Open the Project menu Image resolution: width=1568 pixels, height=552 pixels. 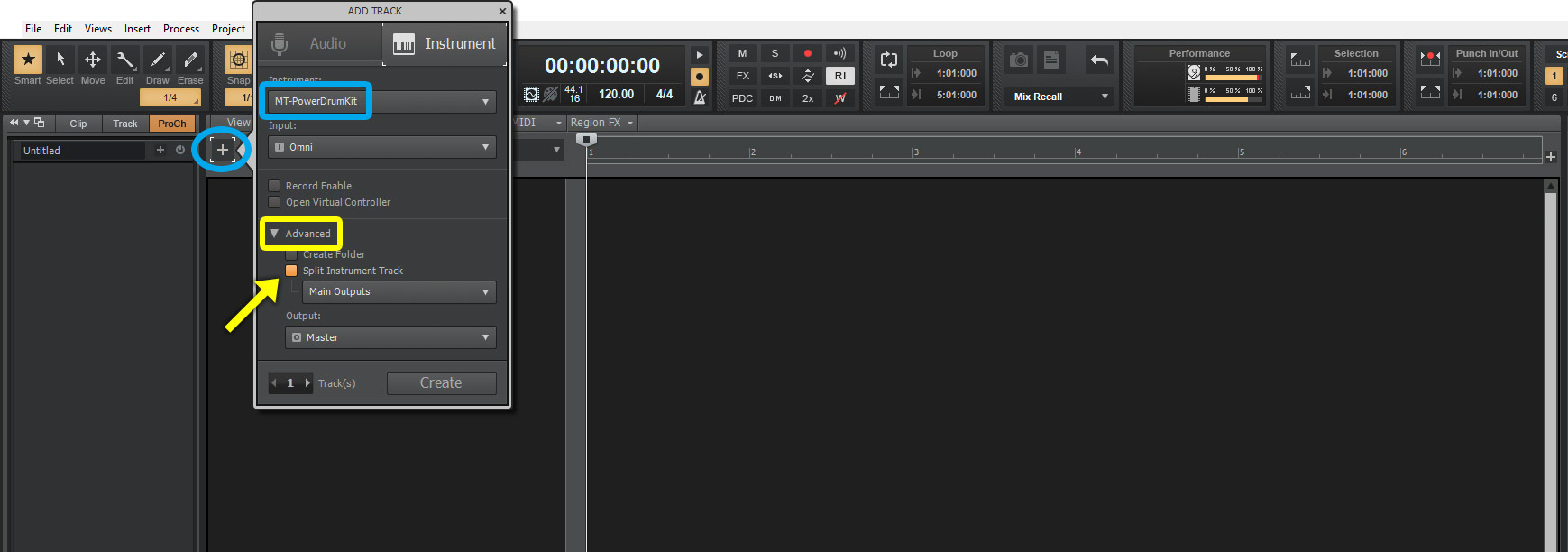228,29
